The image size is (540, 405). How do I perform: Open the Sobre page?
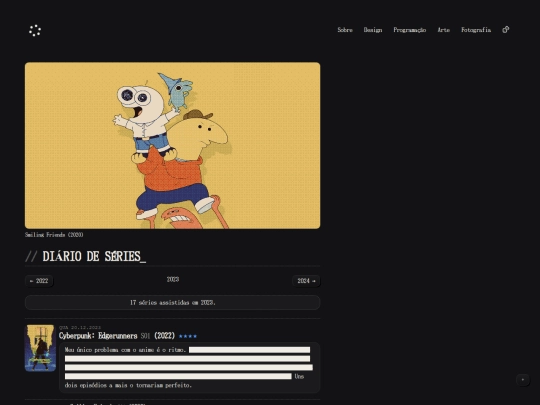[345, 30]
